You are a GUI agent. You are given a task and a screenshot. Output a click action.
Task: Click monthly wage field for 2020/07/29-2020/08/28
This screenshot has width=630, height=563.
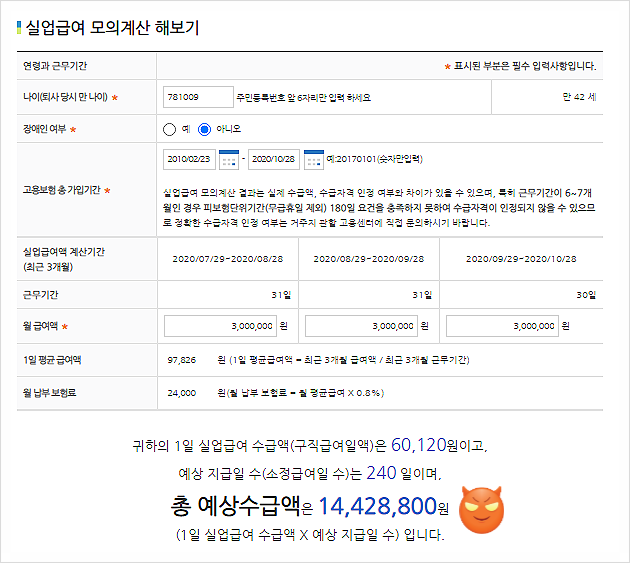tap(220, 326)
